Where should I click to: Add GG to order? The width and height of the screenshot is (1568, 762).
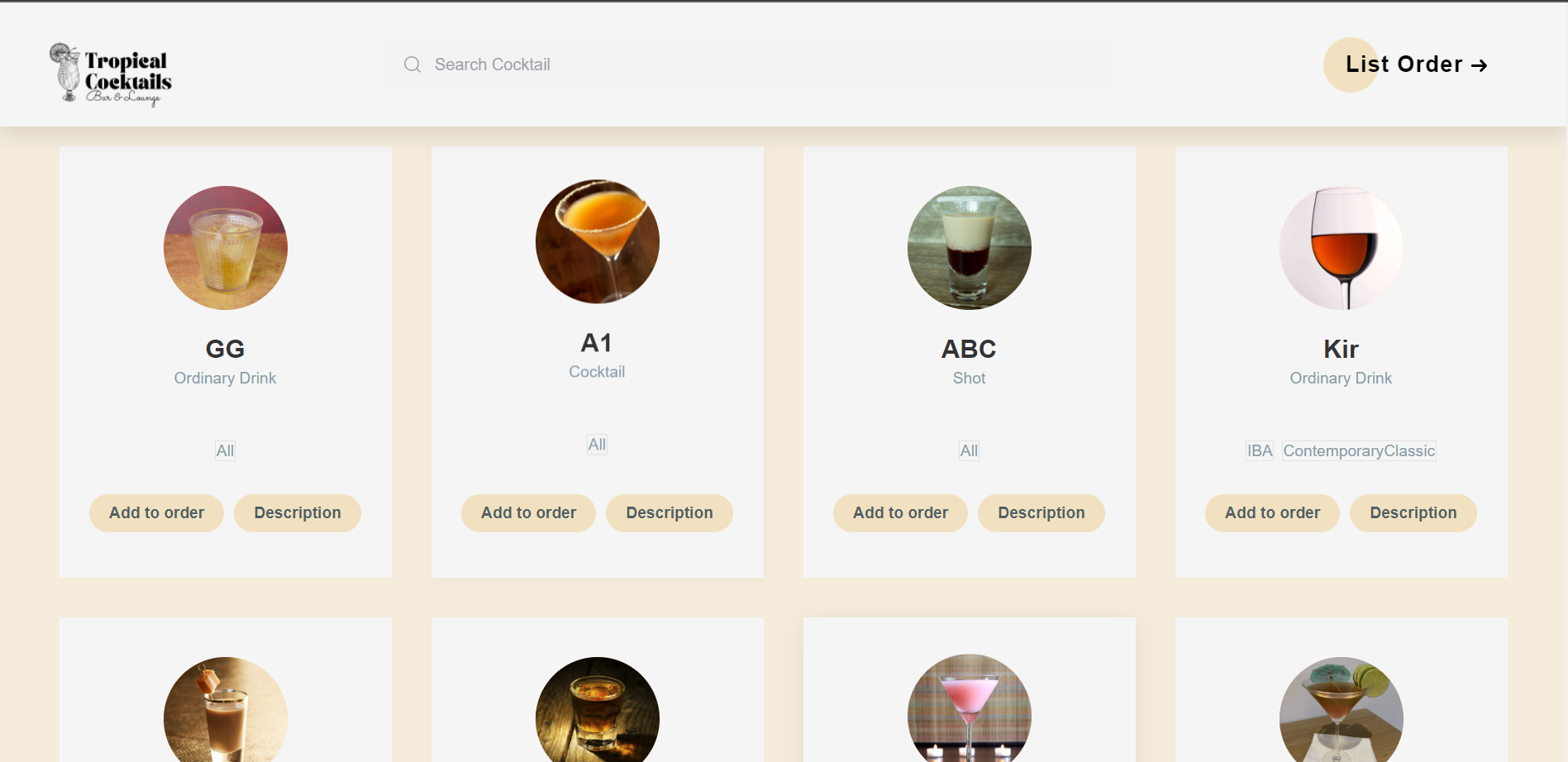[157, 512]
